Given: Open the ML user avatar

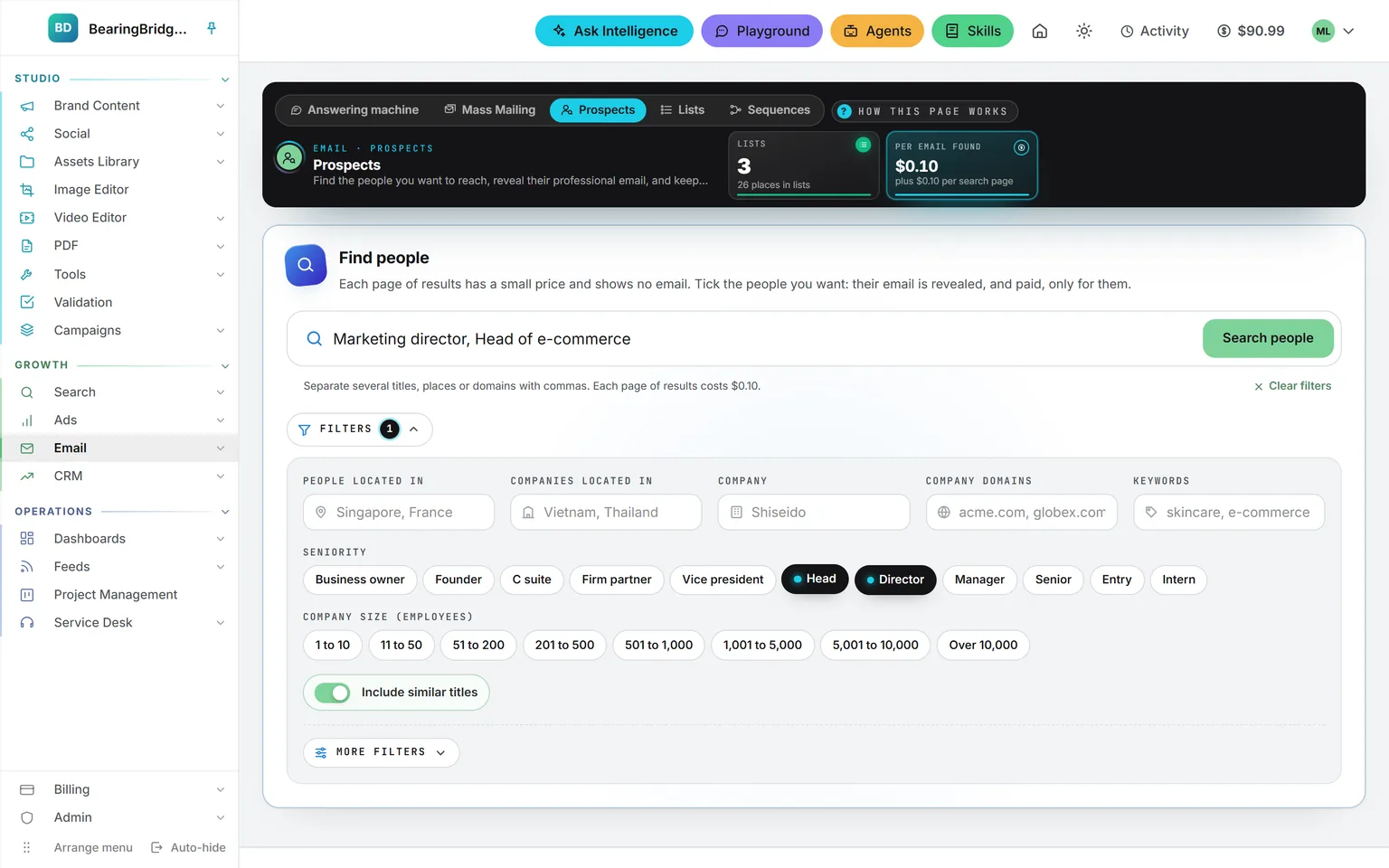Looking at the screenshot, I should (x=1323, y=31).
